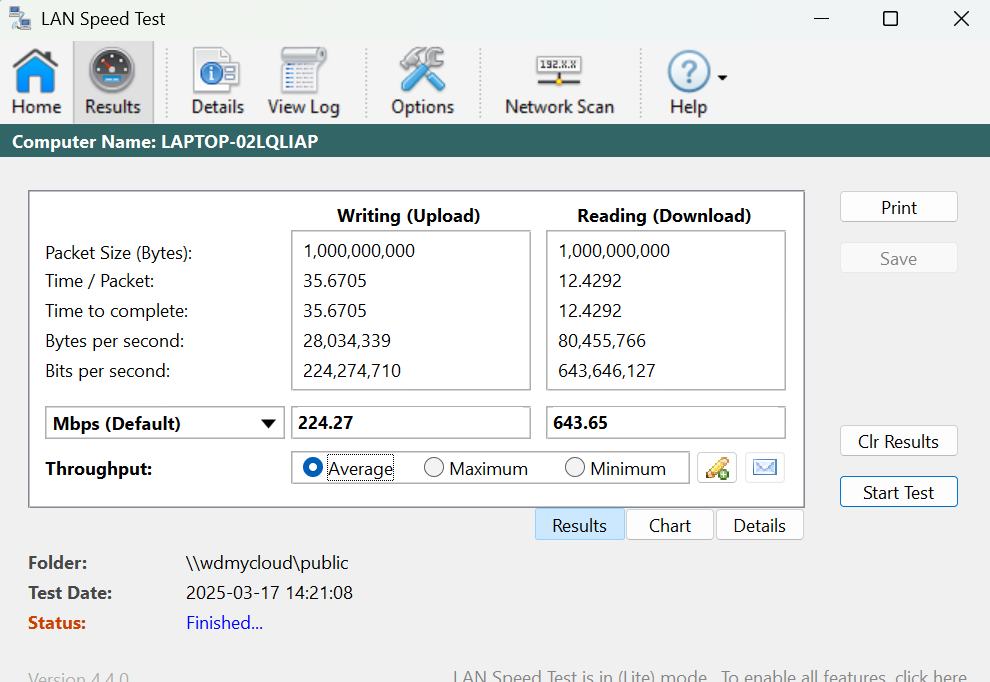
Task: Select the Results tab below the table
Action: point(579,525)
